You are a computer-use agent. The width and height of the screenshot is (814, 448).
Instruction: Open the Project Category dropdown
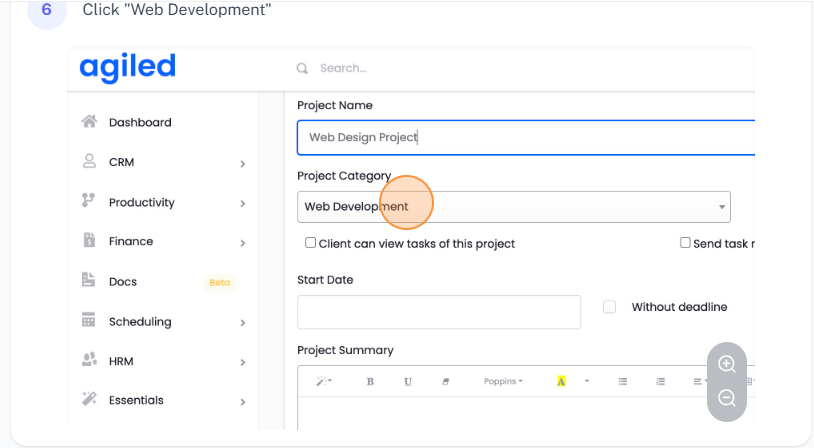[513, 207]
